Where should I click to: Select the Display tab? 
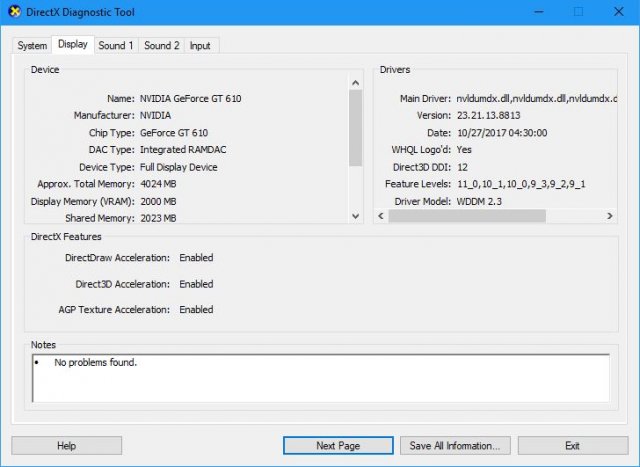tap(73, 45)
